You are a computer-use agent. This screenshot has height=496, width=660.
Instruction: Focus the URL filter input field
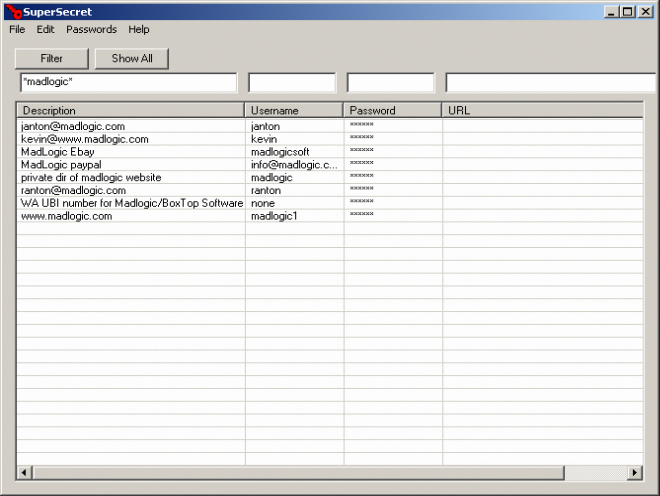(x=551, y=82)
